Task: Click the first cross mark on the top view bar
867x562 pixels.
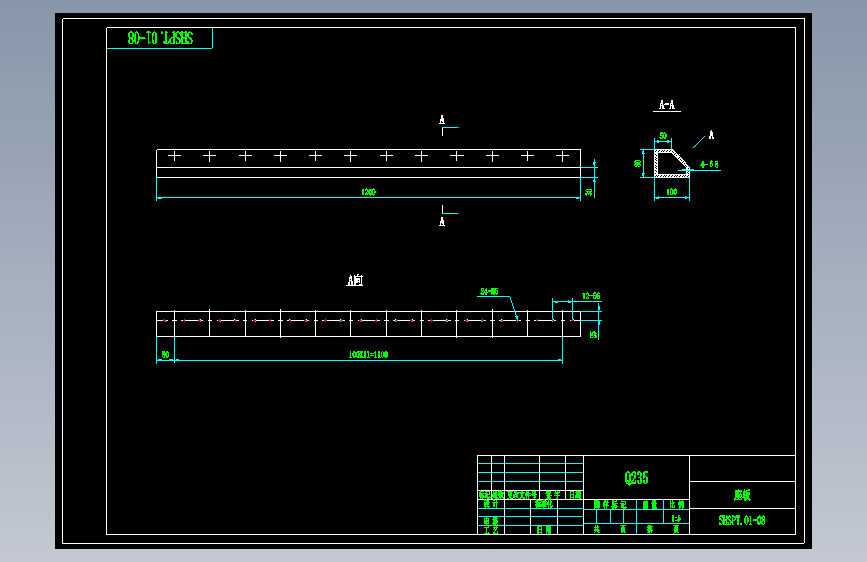Action: click(174, 157)
